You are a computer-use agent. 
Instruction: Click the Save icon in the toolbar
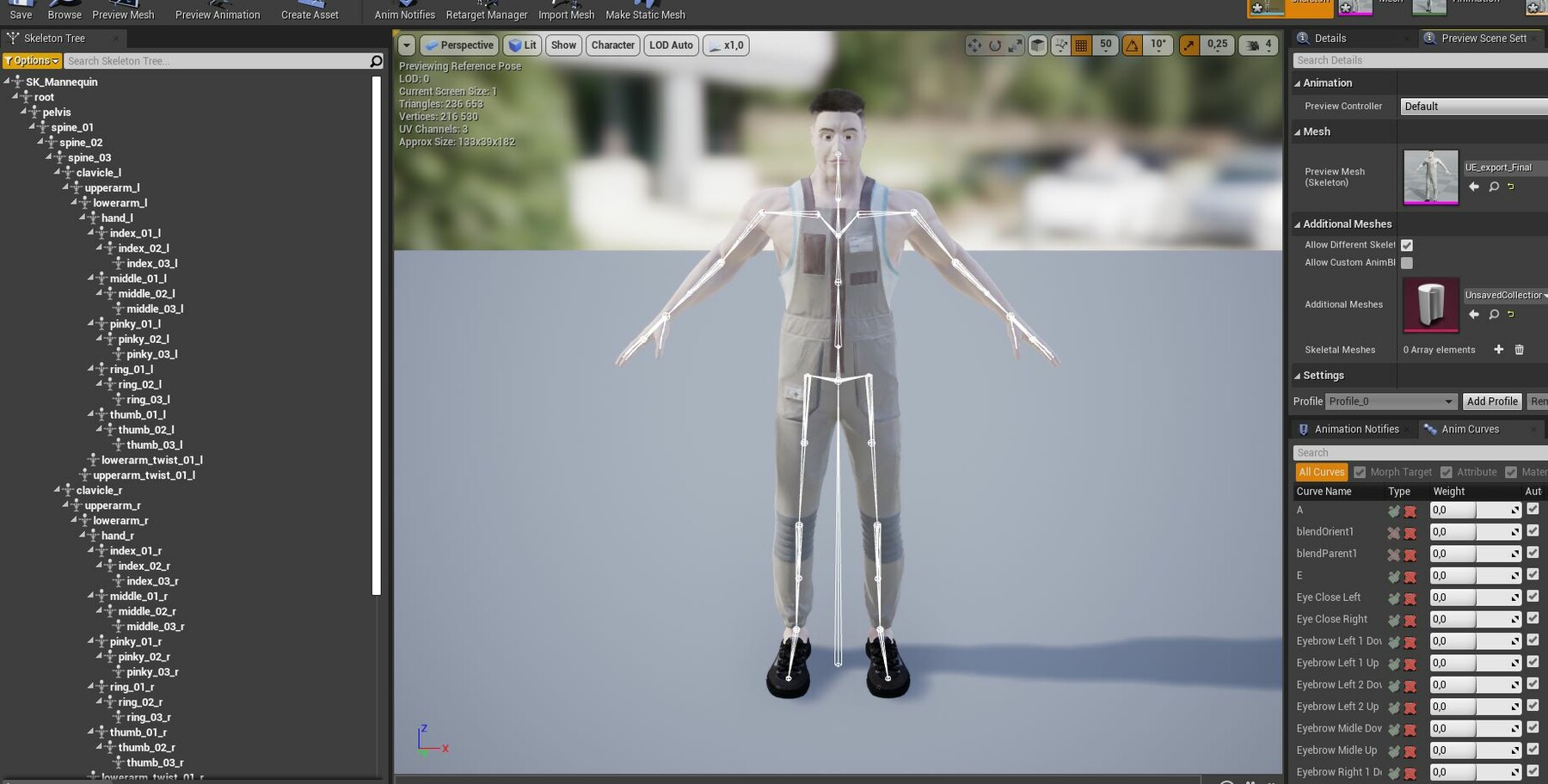point(20,9)
